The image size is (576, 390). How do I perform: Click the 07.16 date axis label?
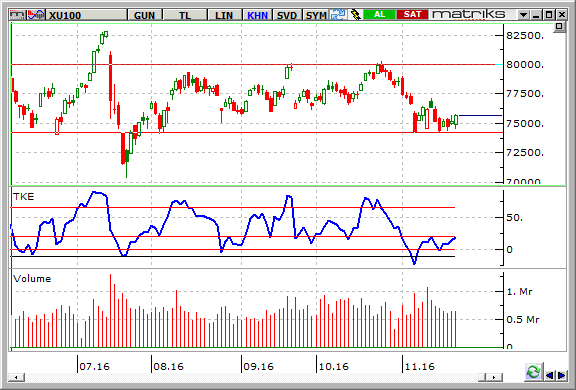[x=95, y=366]
